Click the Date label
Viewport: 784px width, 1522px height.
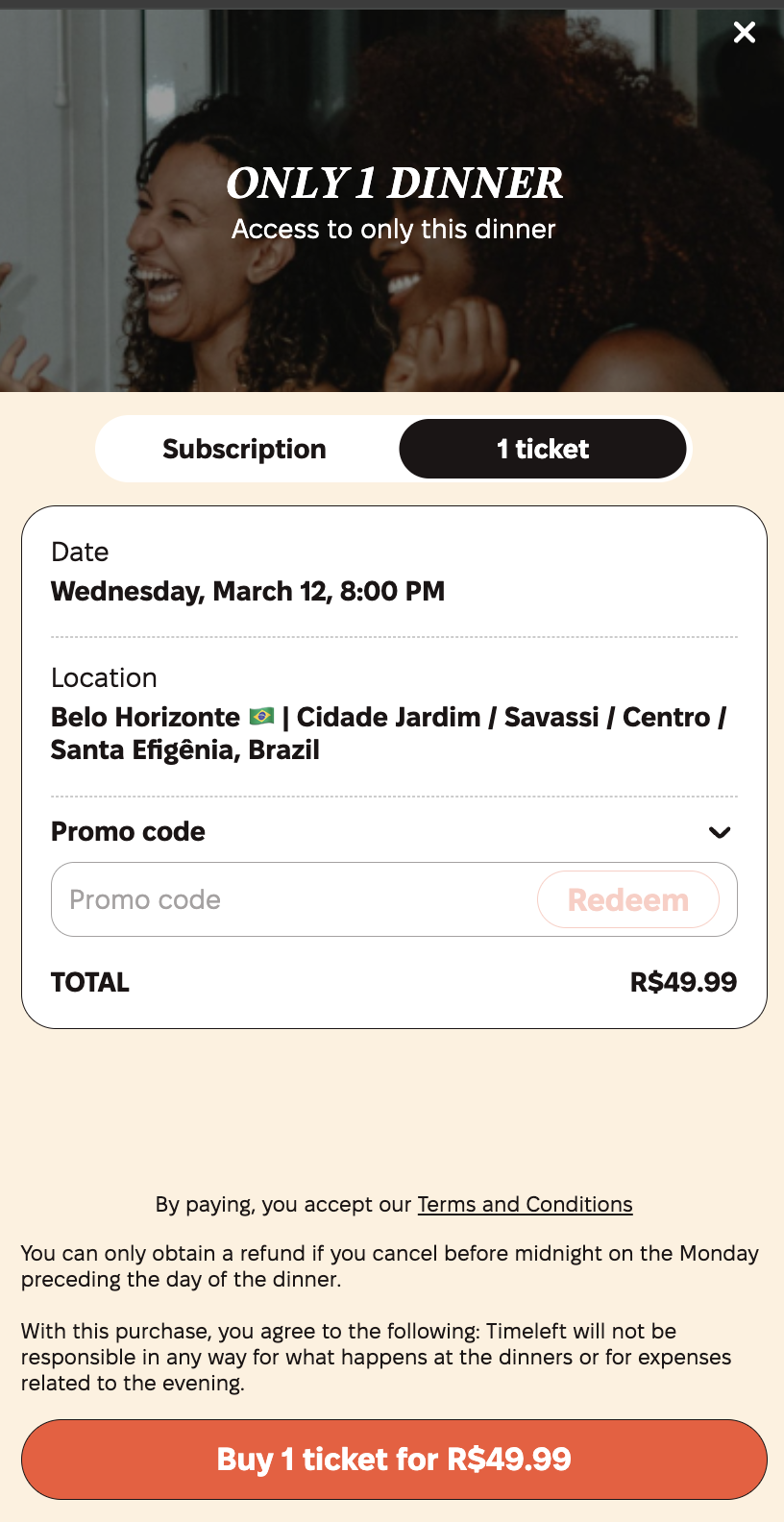coord(80,552)
